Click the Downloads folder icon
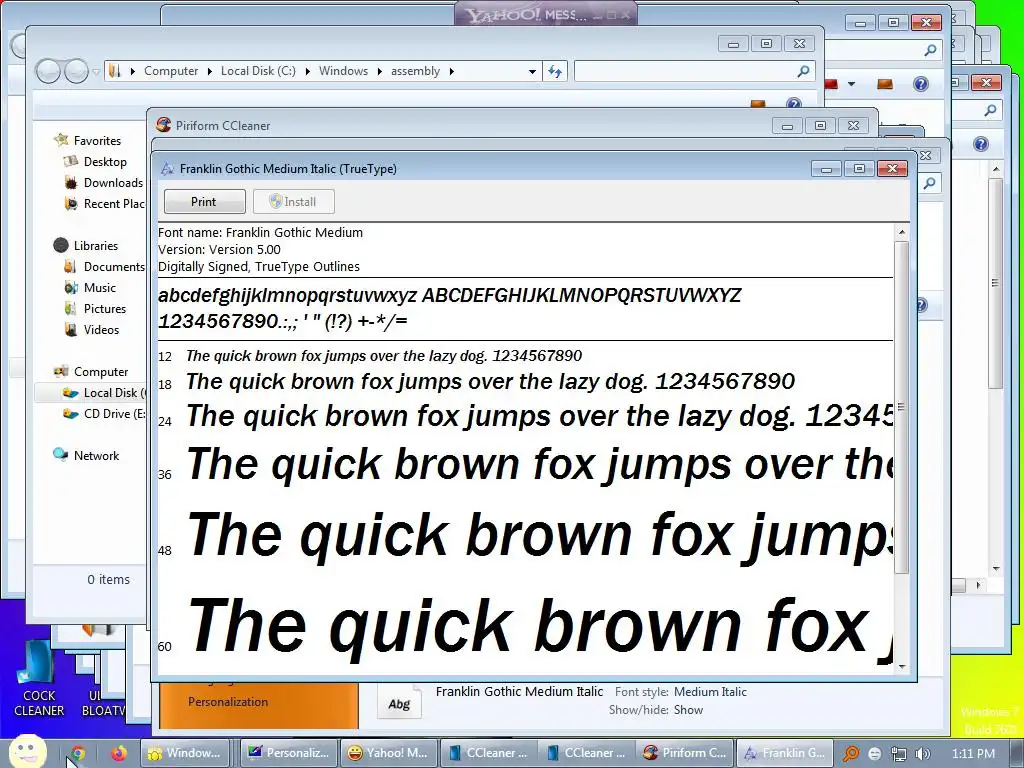The height and width of the screenshot is (768, 1024). (x=71, y=183)
